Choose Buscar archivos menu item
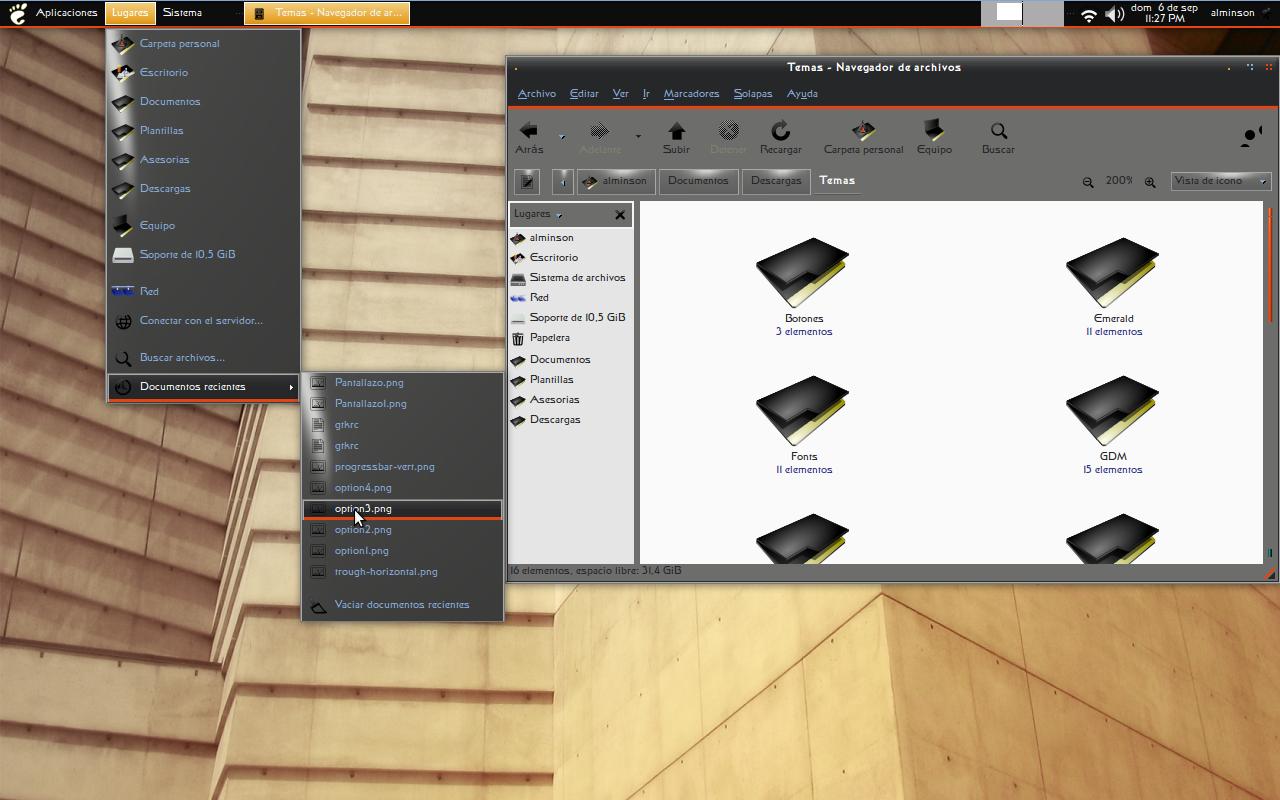 click(x=204, y=358)
